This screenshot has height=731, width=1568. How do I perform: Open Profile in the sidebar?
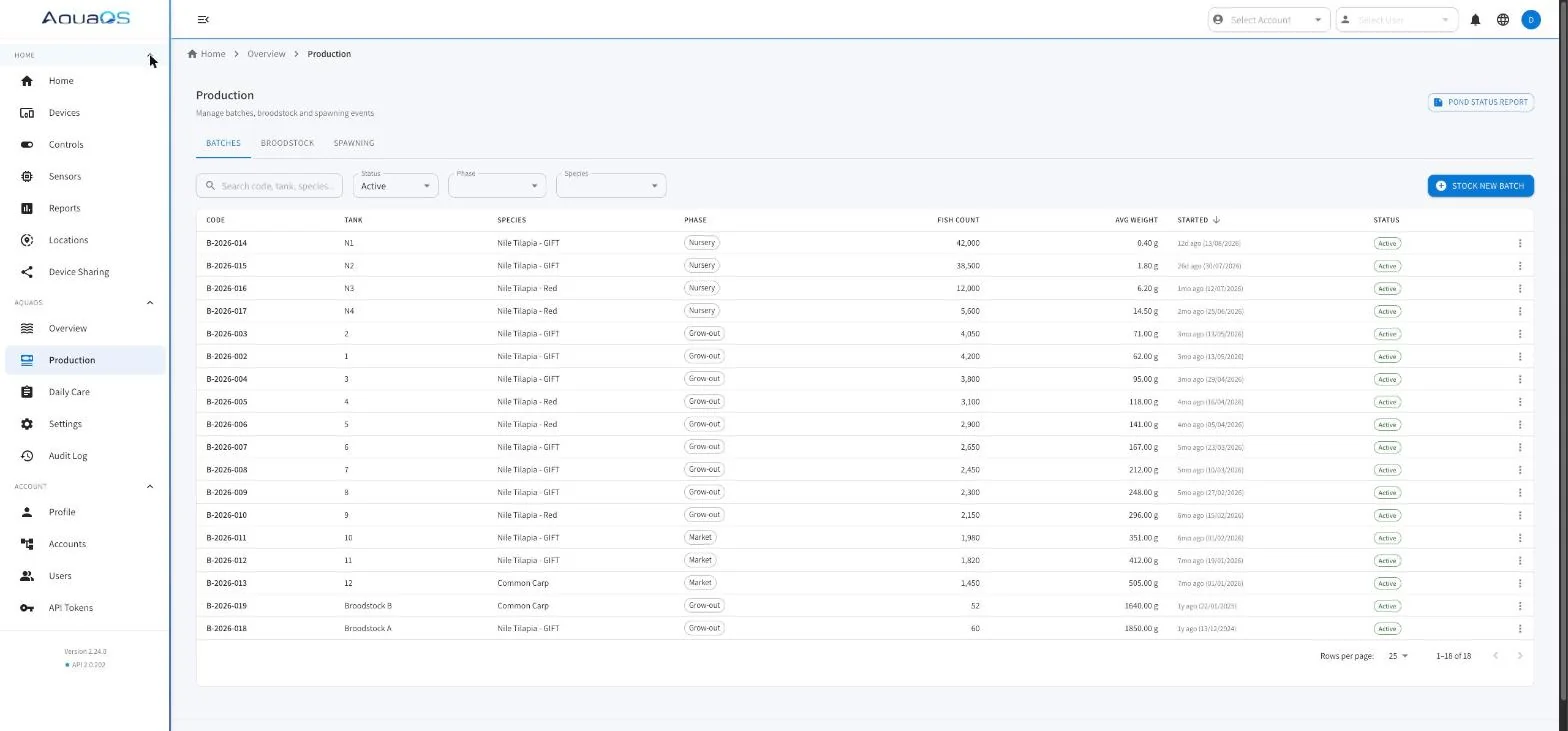click(85, 512)
